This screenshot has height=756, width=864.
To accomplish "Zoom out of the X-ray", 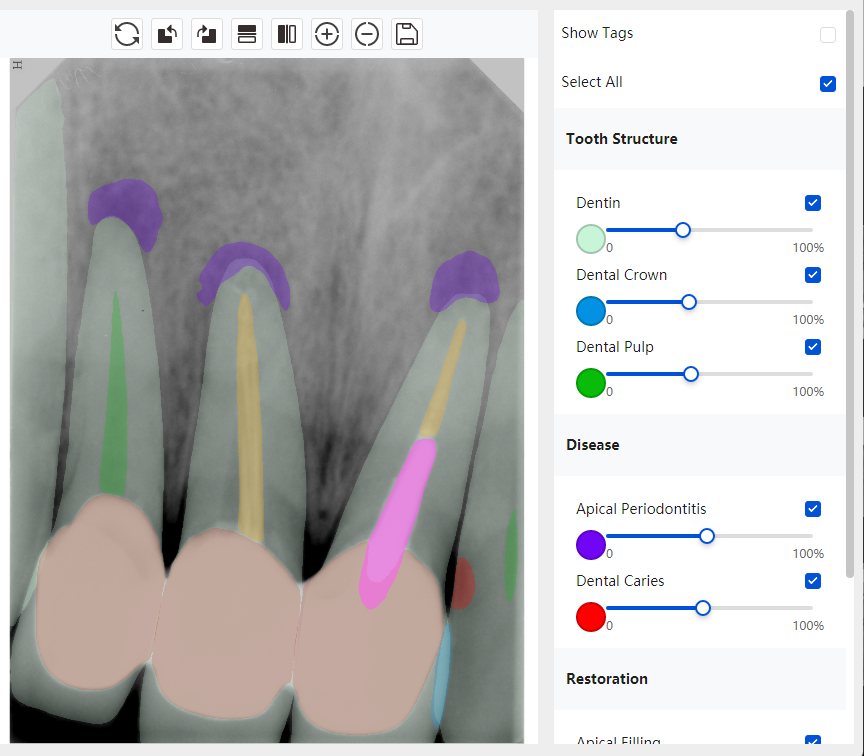I will [367, 34].
